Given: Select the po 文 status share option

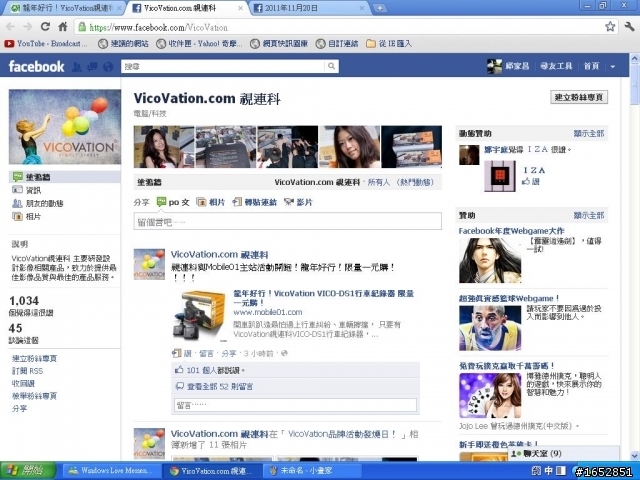Looking at the screenshot, I should 173,202.
